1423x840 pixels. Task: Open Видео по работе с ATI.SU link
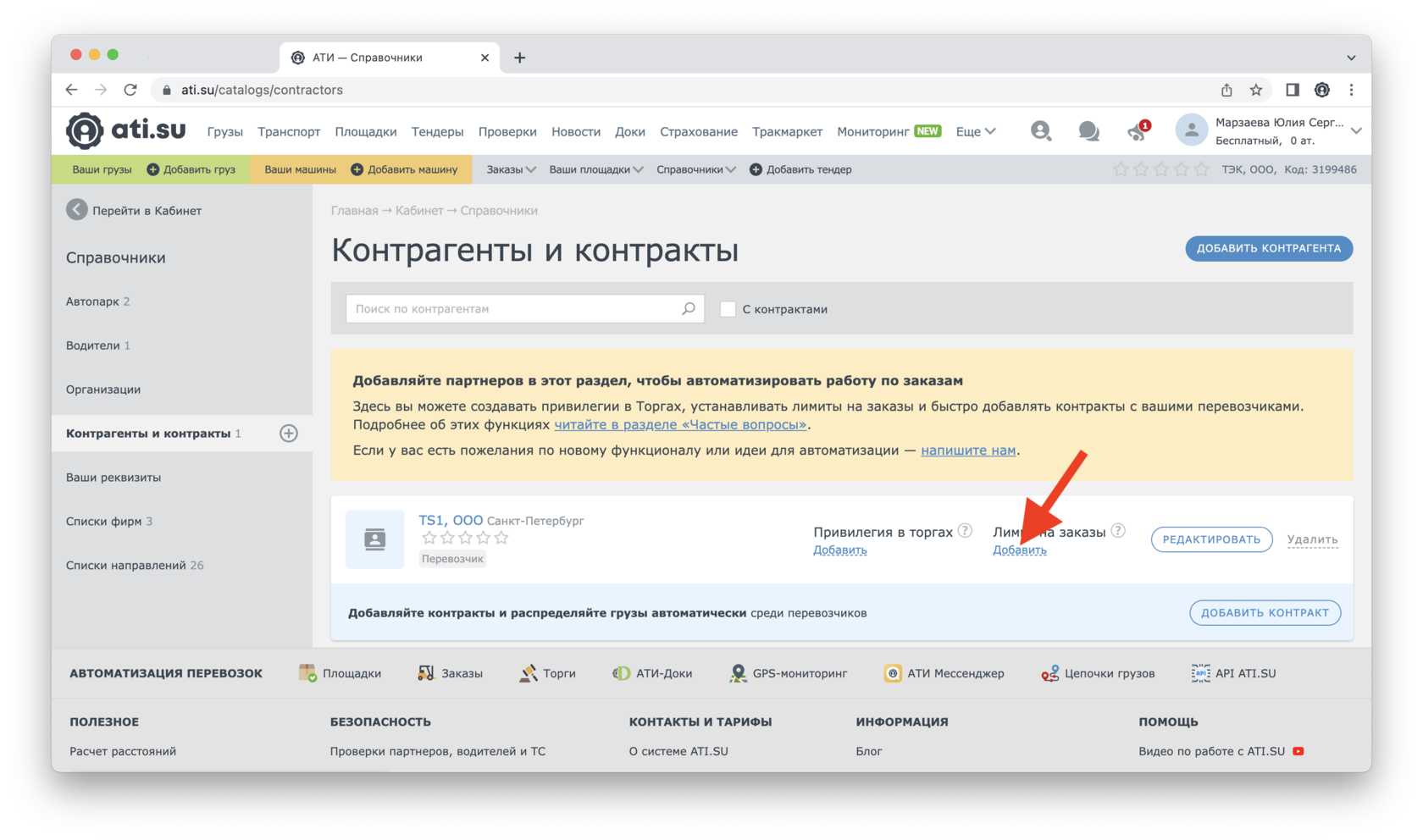(x=1221, y=751)
